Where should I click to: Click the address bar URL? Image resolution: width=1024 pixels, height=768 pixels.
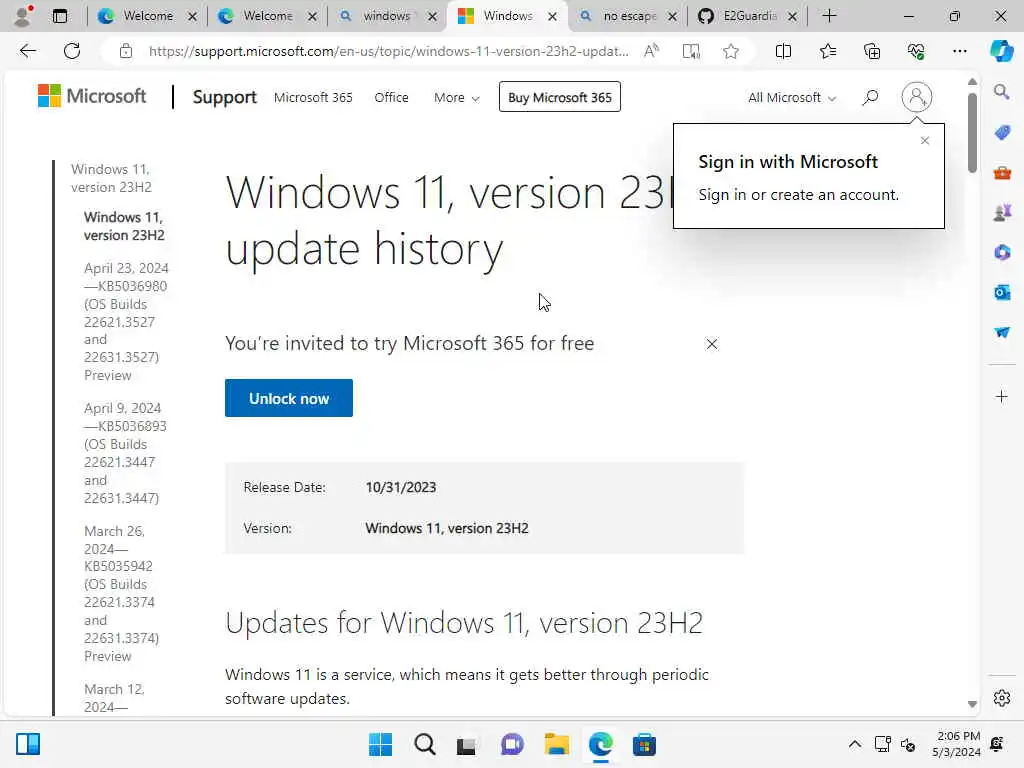(389, 51)
